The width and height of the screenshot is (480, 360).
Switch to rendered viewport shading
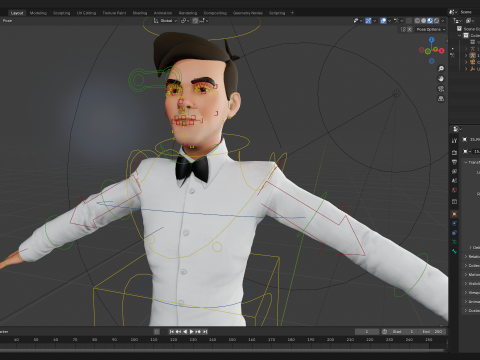tap(436, 21)
